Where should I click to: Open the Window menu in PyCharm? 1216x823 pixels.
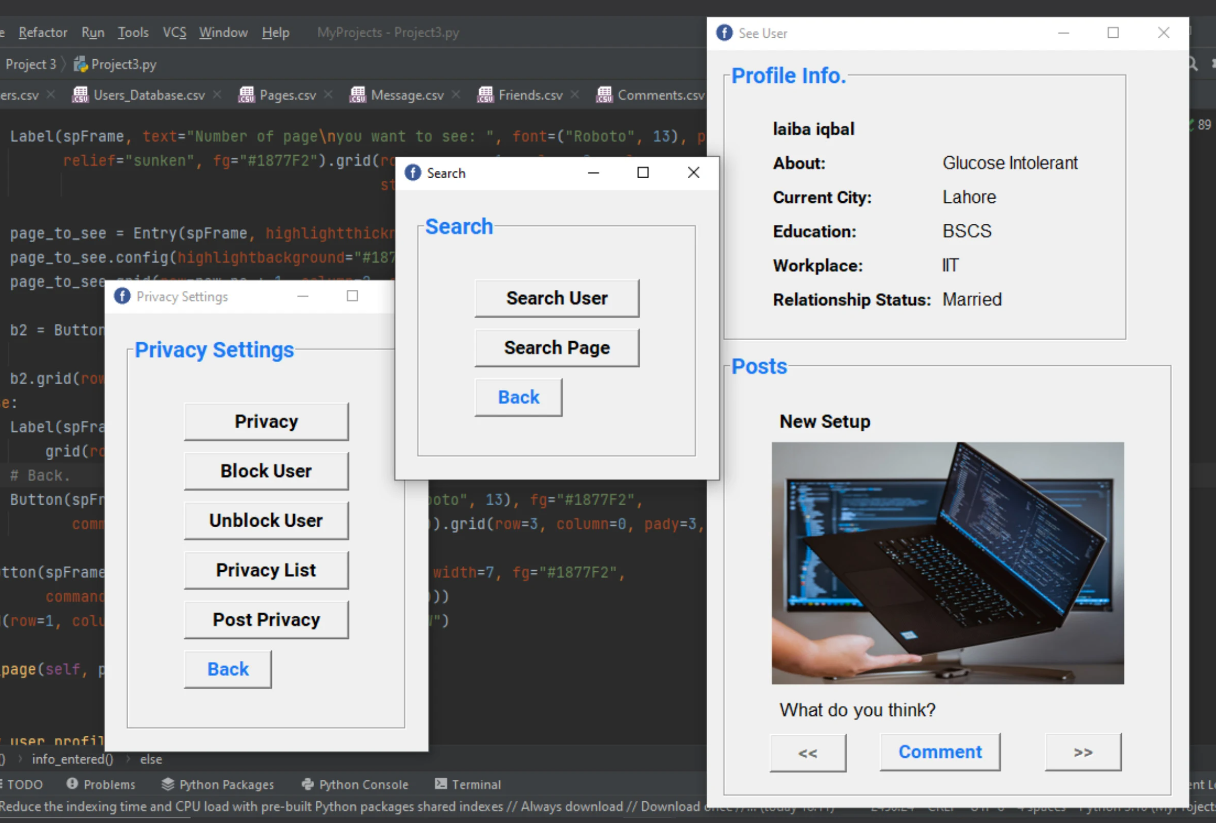223,32
